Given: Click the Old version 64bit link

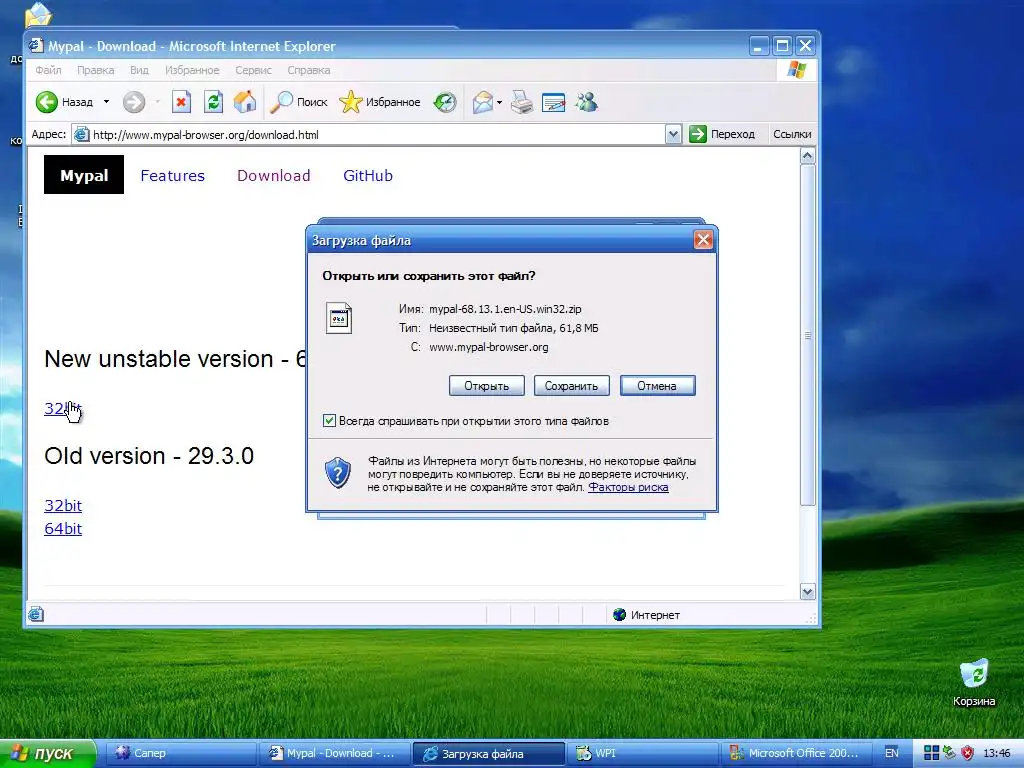Looking at the screenshot, I should [63, 528].
